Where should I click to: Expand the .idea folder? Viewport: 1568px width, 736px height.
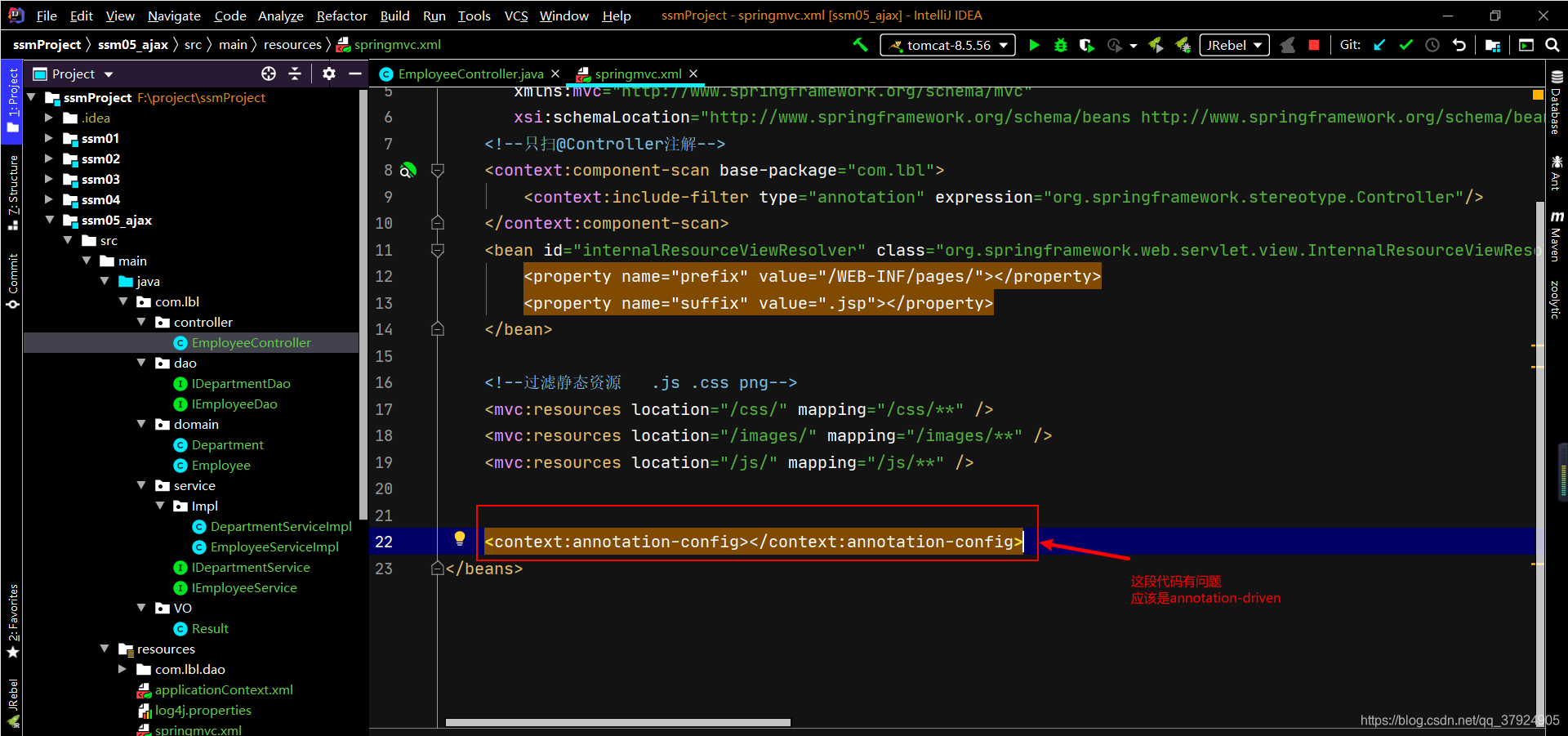49,118
